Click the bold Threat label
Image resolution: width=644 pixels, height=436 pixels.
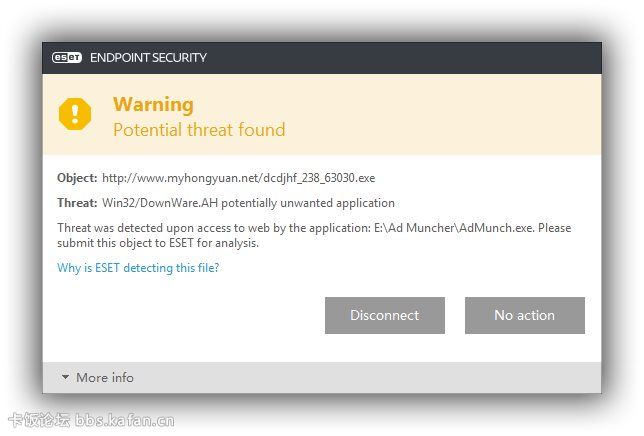77,203
